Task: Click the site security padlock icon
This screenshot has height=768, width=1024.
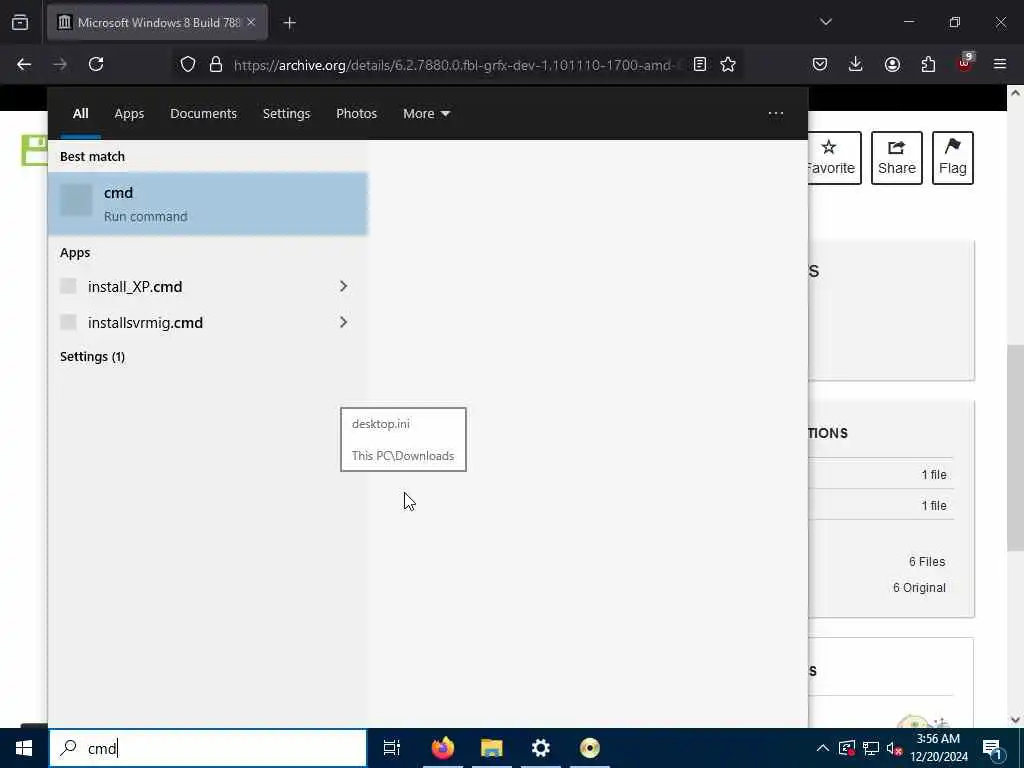Action: pyautogui.click(x=216, y=64)
